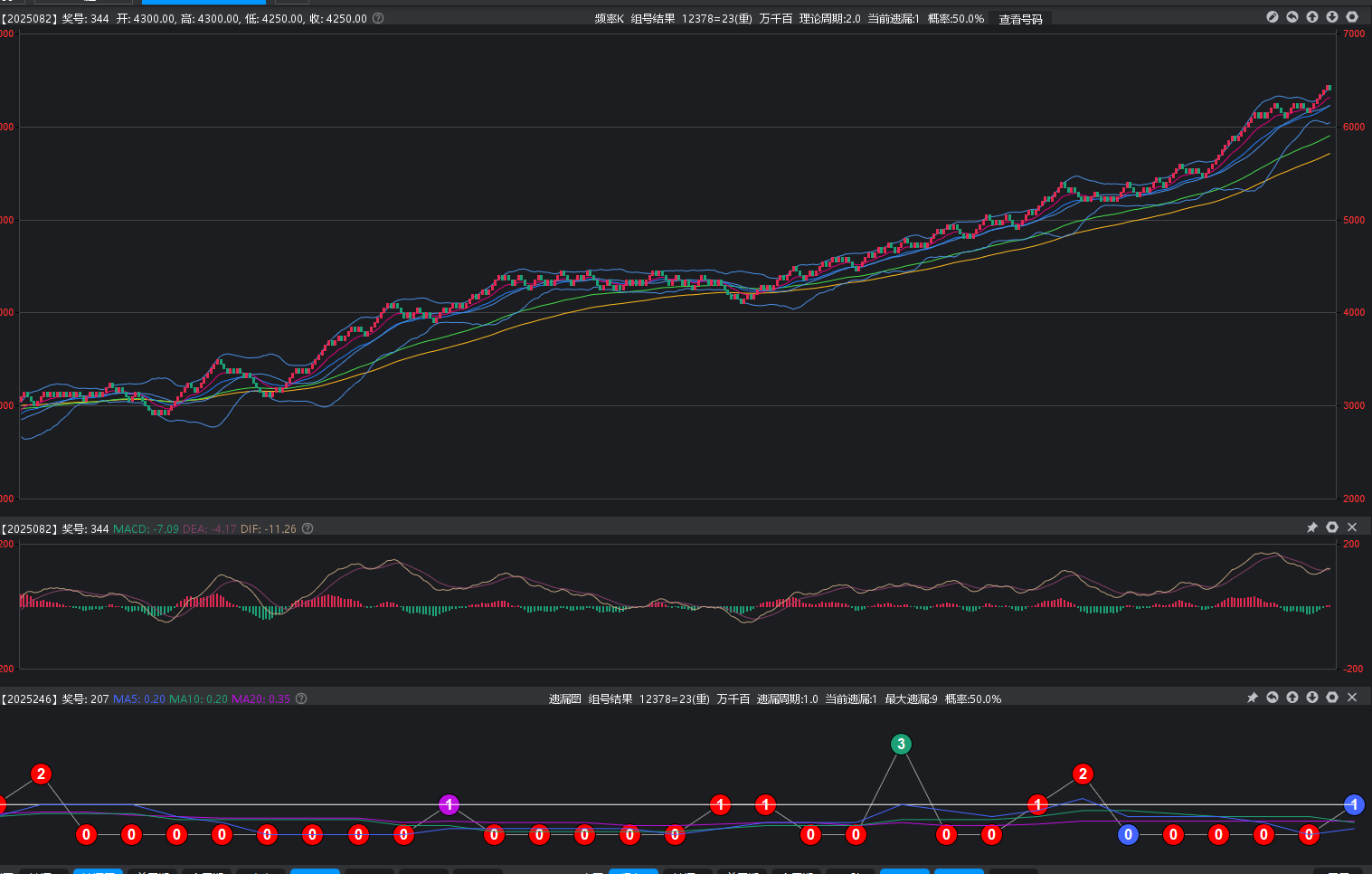Viewport: 1372px width, 874px height.
Task: Click the blue node labeled 0
Action: 1128,834
